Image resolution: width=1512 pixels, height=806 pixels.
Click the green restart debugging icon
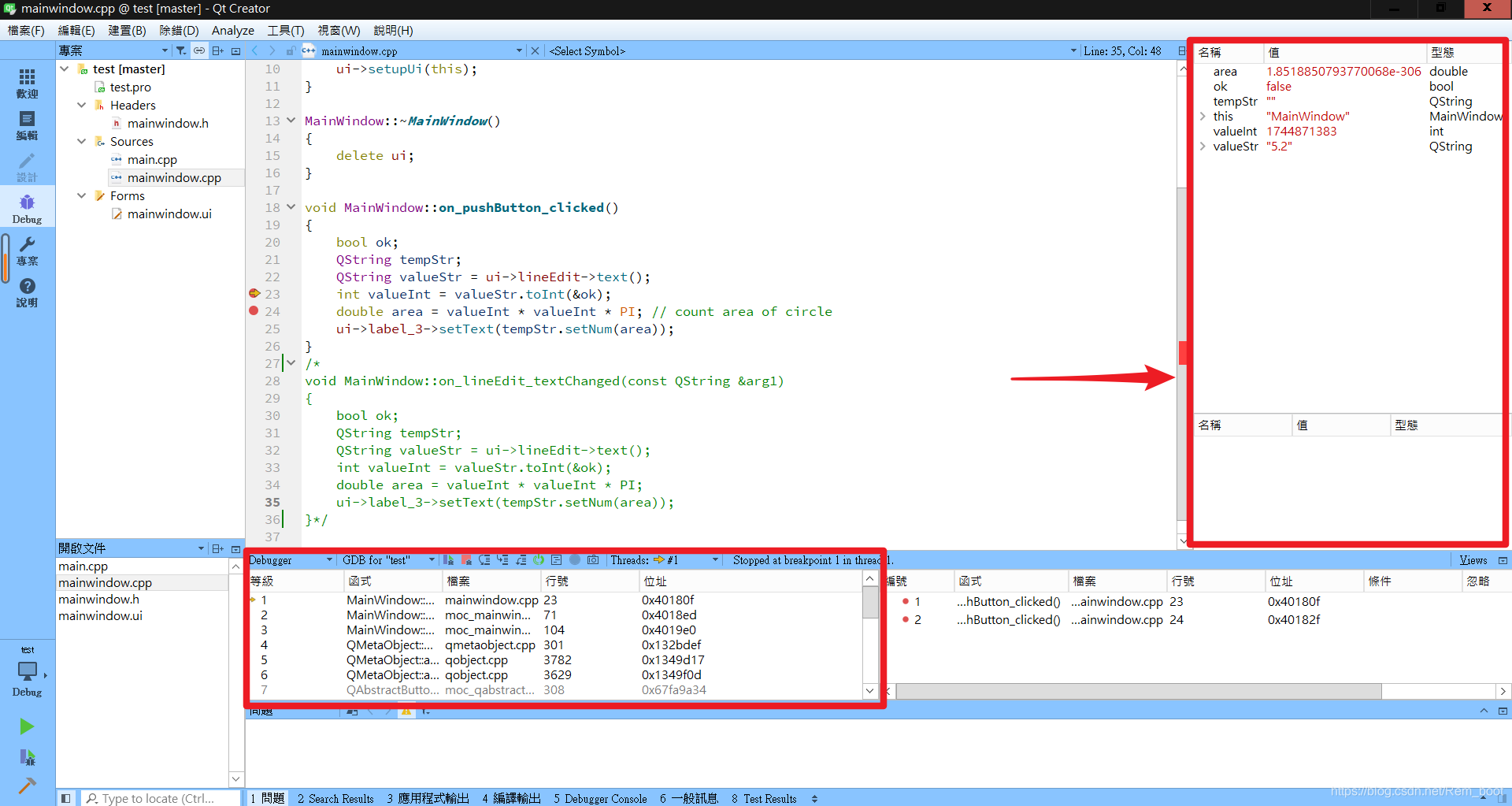539,560
